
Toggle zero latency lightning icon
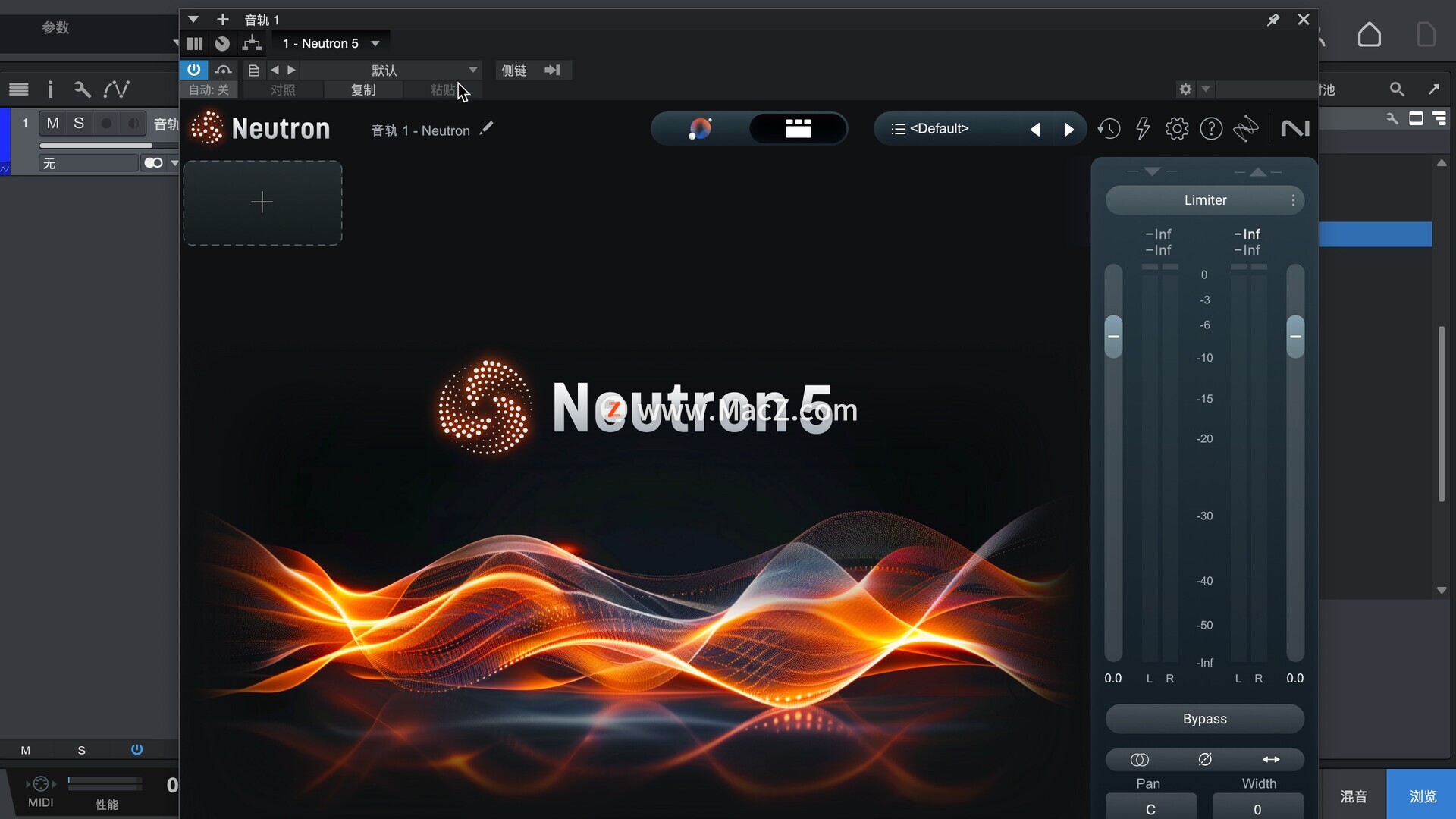point(1143,129)
